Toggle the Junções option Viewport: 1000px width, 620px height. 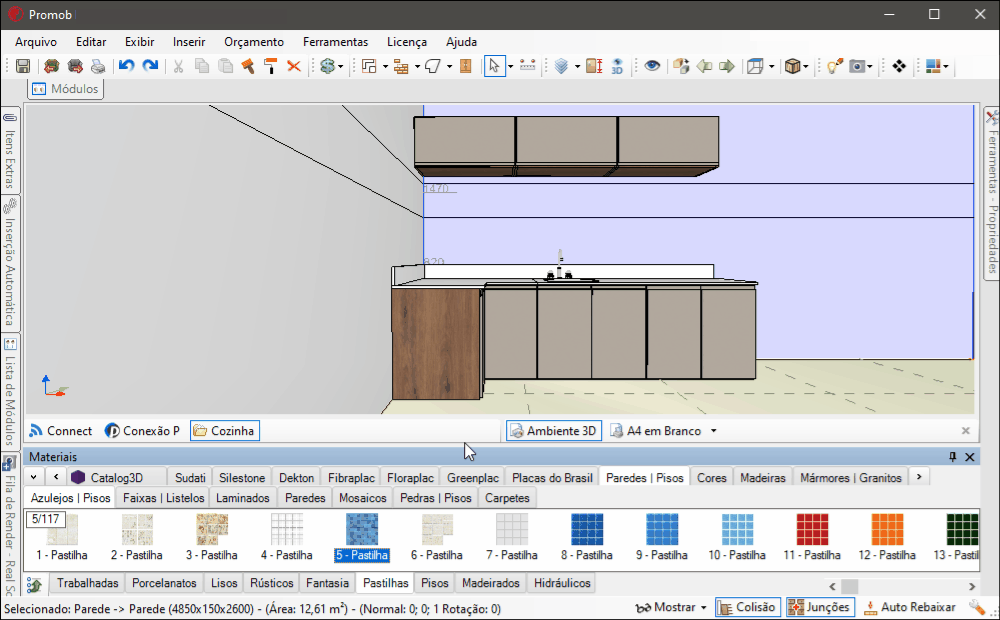(819, 607)
